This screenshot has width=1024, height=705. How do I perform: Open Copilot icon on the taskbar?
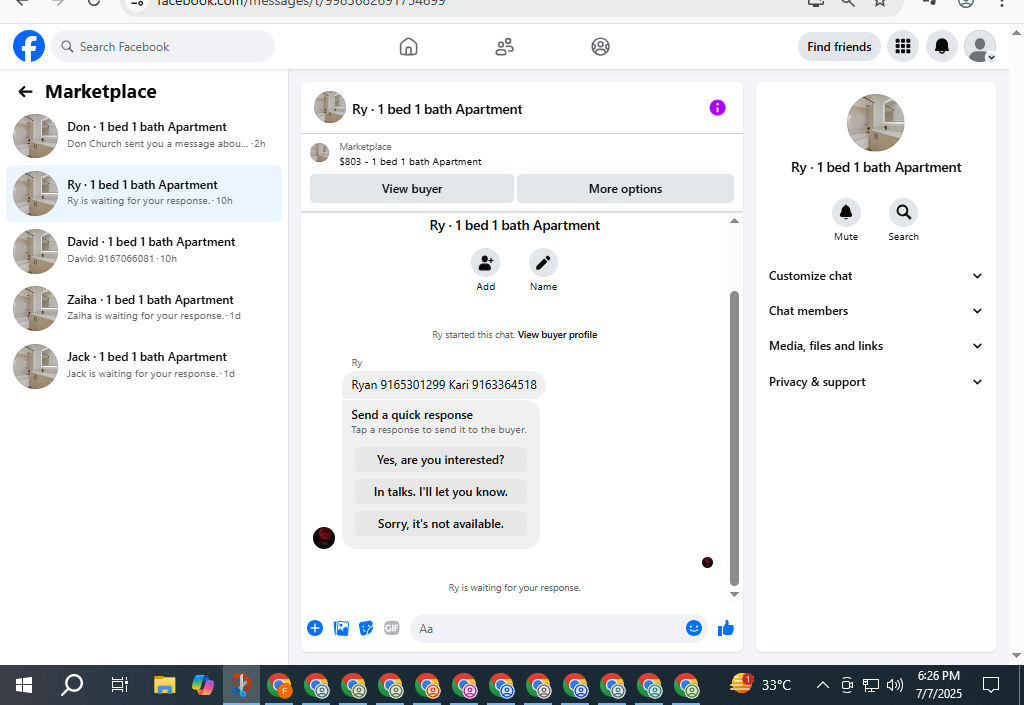[x=202, y=685]
